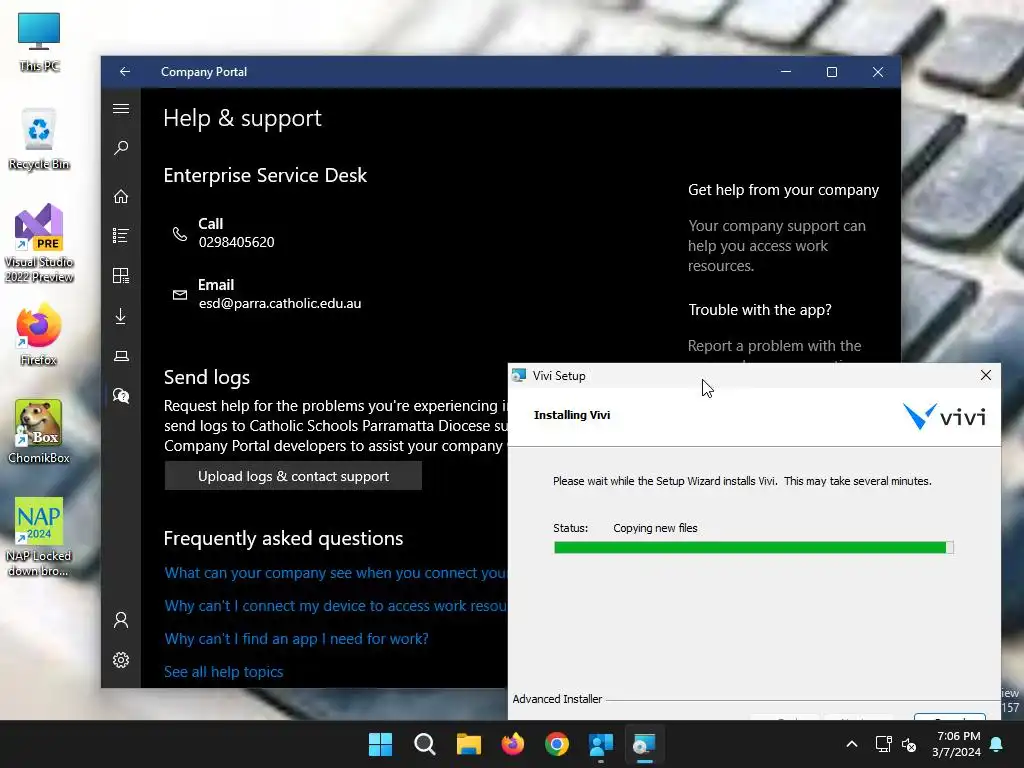The height and width of the screenshot is (768, 1024).
Task: Open the Apps list icon in sidebar
Action: 121,235
